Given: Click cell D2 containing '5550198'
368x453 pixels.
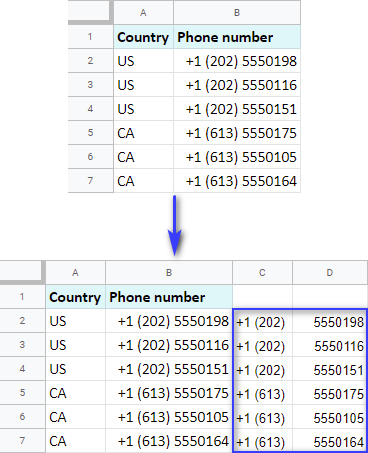Looking at the screenshot, I should (330, 321).
